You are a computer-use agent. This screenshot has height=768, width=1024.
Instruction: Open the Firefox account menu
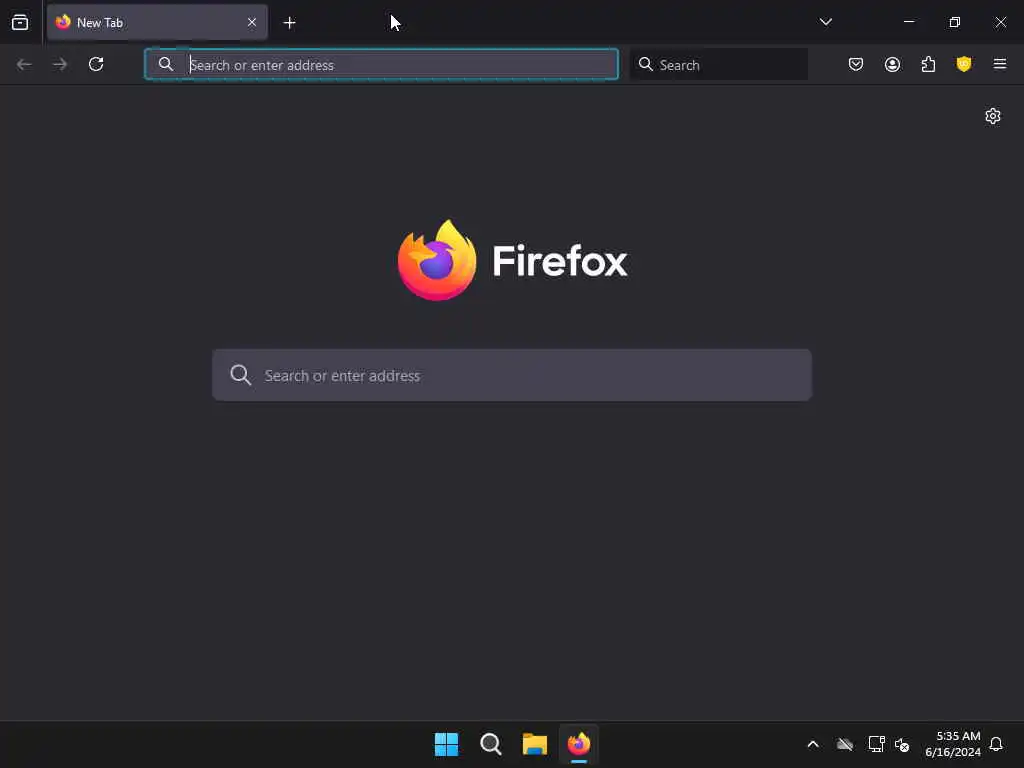pos(892,64)
